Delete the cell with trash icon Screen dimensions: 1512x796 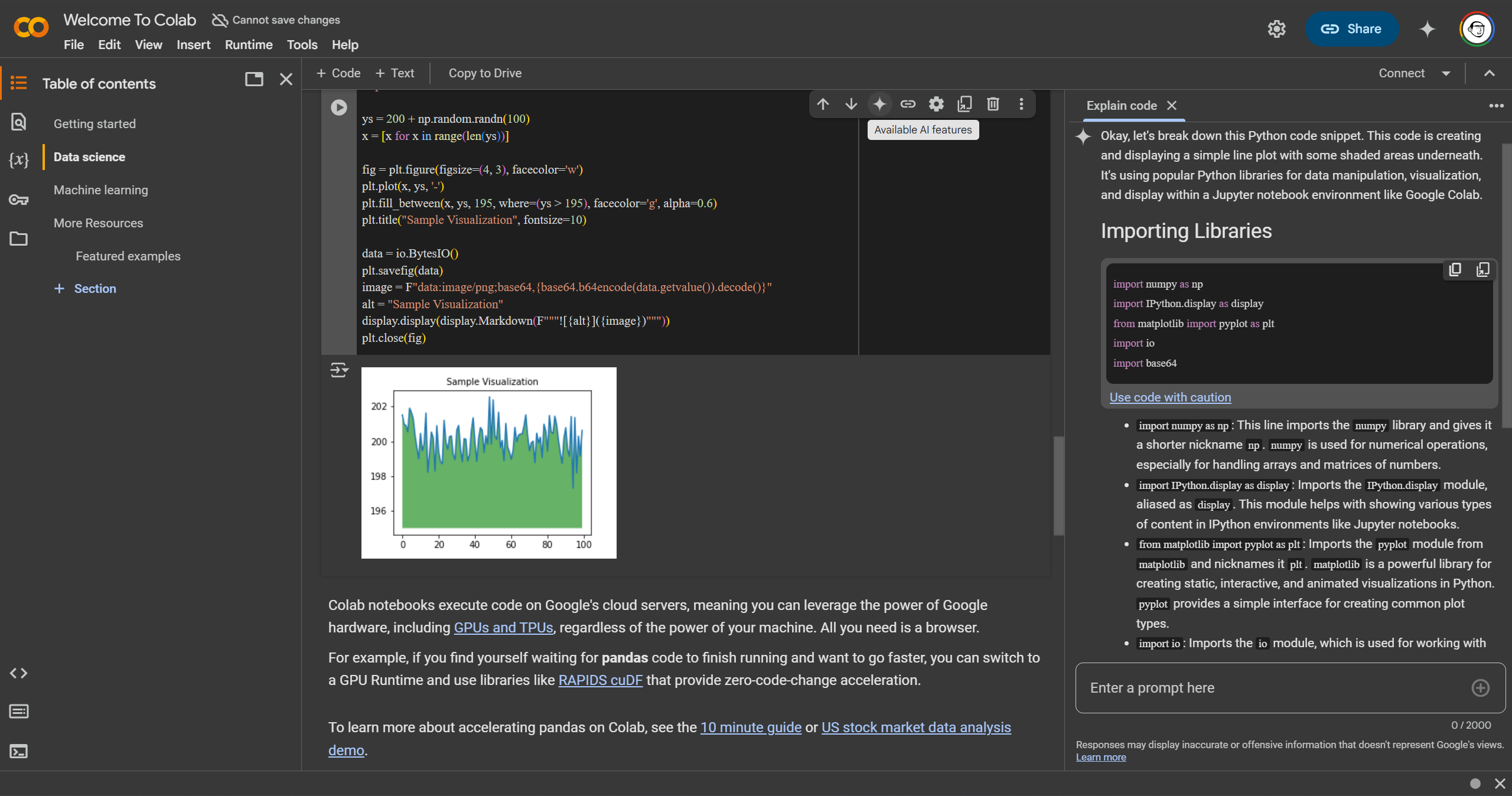tap(993, 105)
